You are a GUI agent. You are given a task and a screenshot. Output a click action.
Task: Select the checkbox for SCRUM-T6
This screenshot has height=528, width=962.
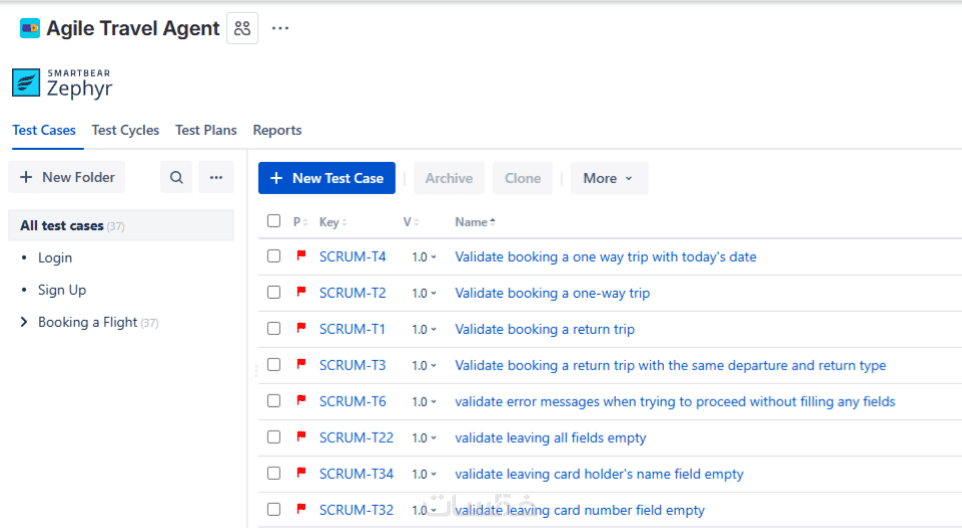pos(274,401)
